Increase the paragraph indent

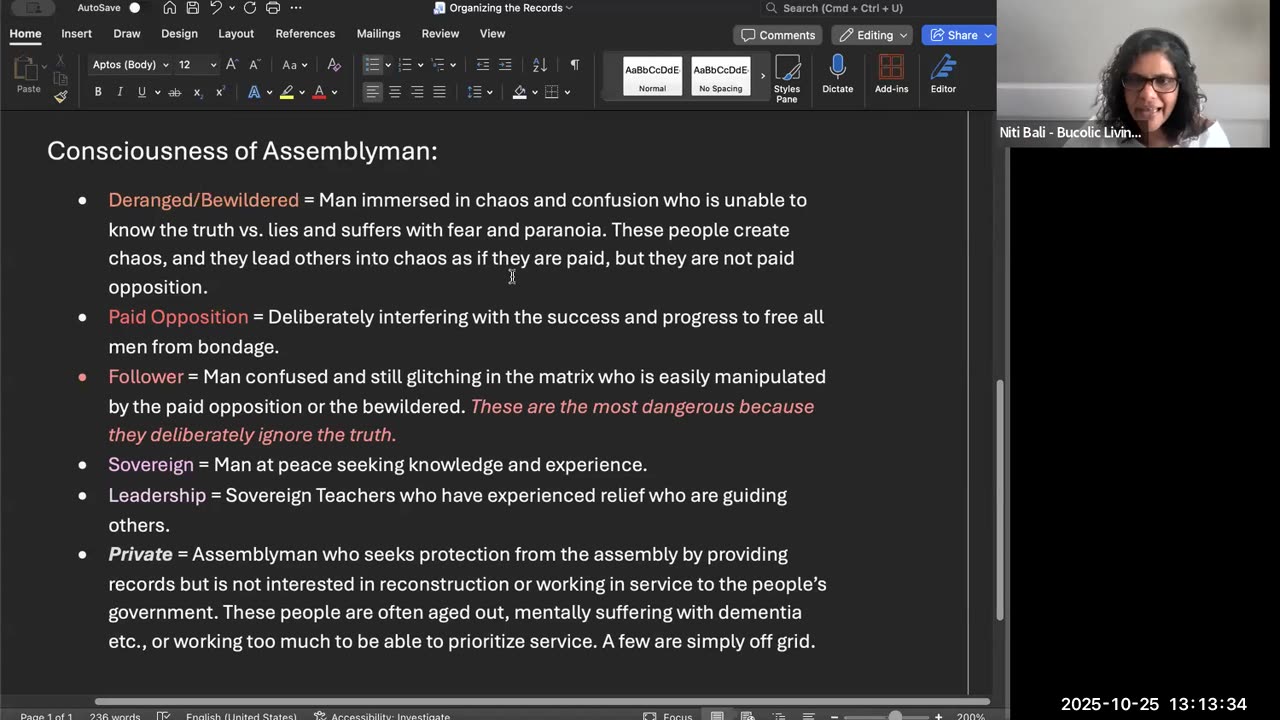tap(506, 65)
